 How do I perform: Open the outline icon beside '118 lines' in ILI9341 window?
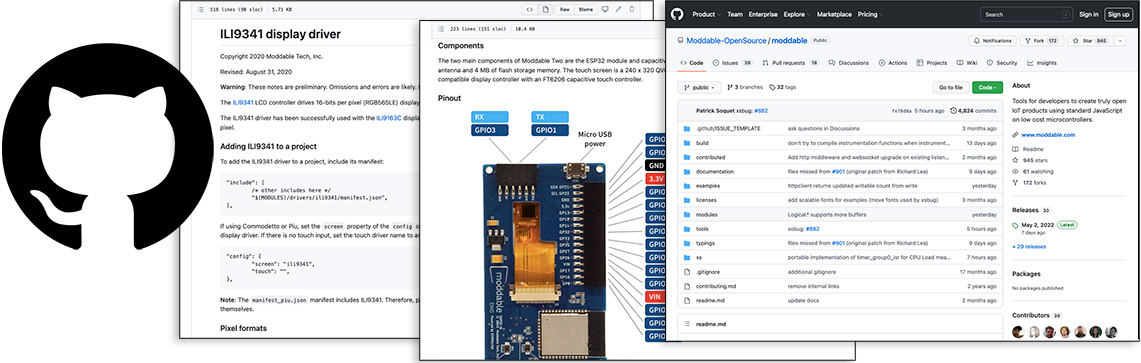(x=201, y=9)
